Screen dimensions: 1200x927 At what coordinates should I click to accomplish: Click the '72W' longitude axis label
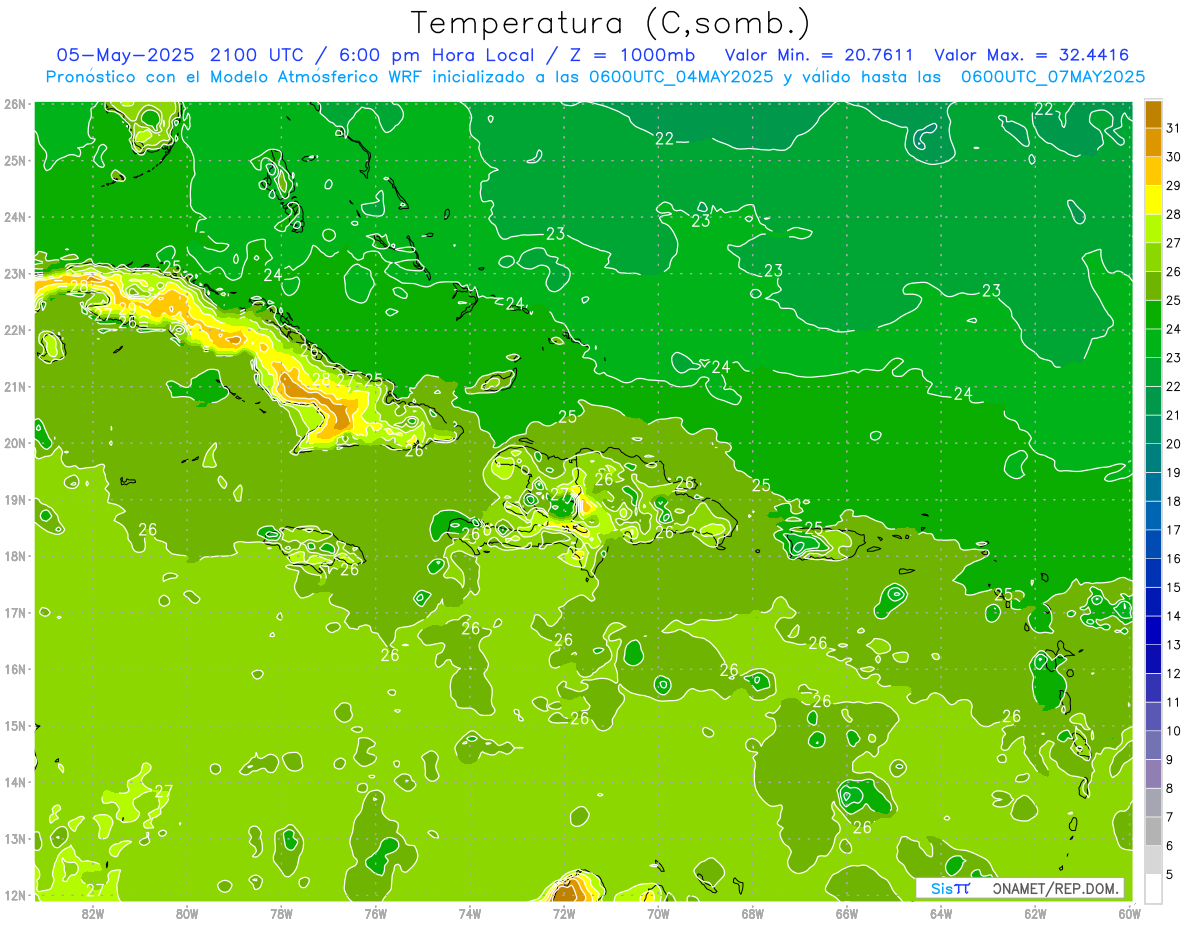click(x=564, y=913)
